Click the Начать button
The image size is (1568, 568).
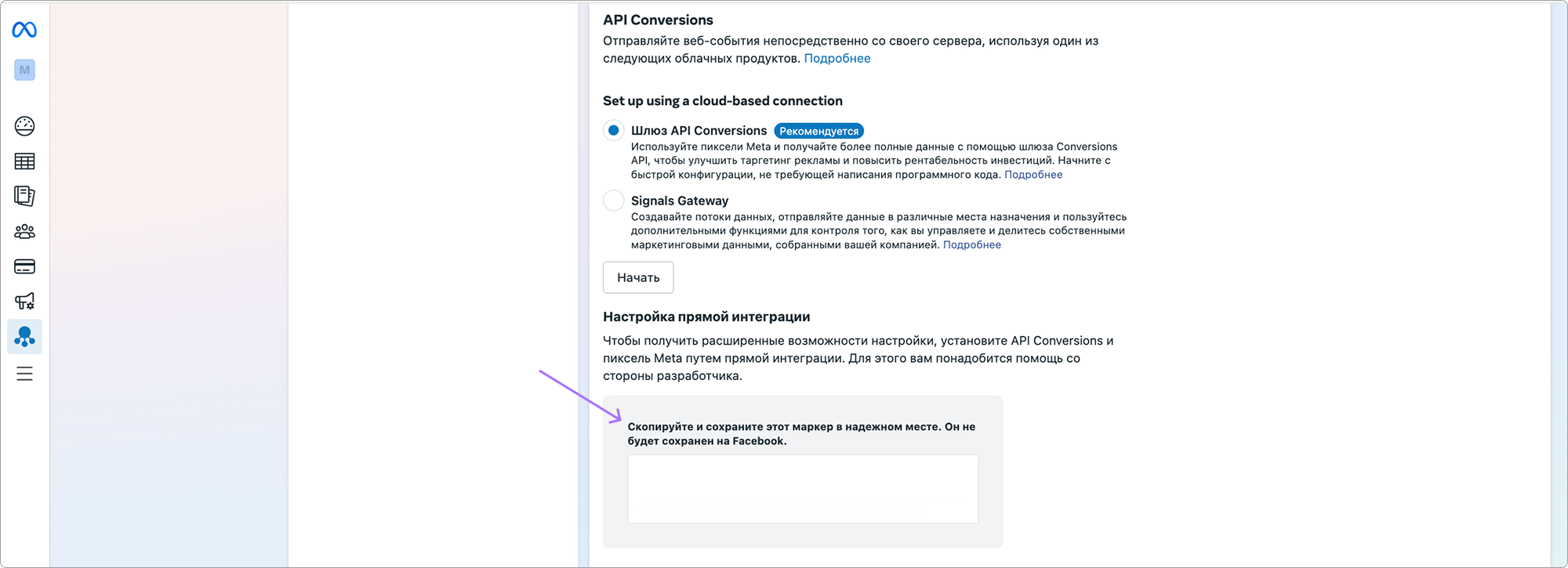click(x=638, y=277)
